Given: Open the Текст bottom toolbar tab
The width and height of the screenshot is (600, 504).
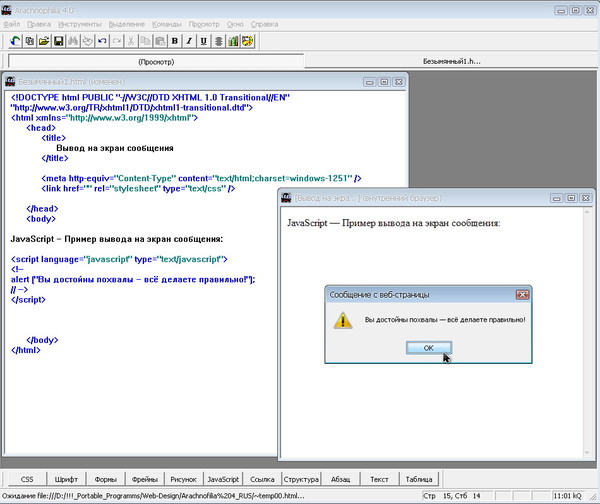Looking at the screenshot, I should click(x=379, y=479).
